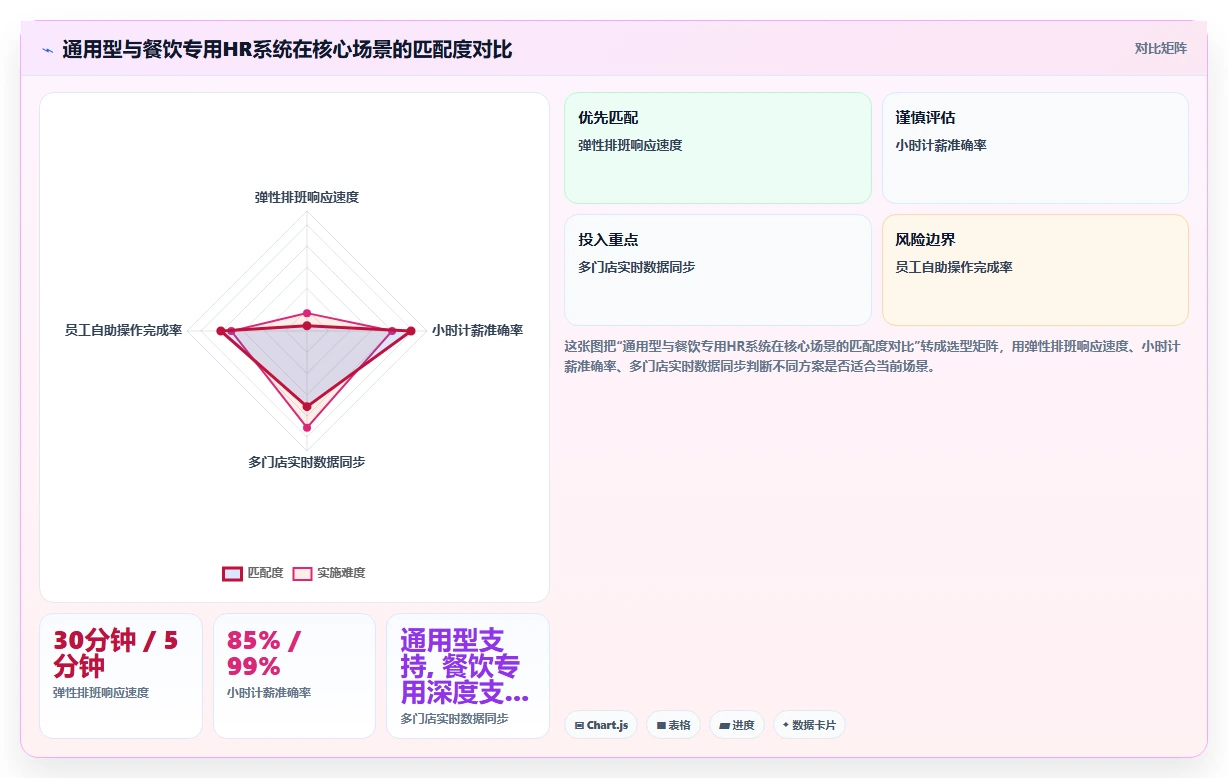Viewport: 1228px width, 778px height.
Task: Click the 进度 tag
Action: (x=737, y=725)
